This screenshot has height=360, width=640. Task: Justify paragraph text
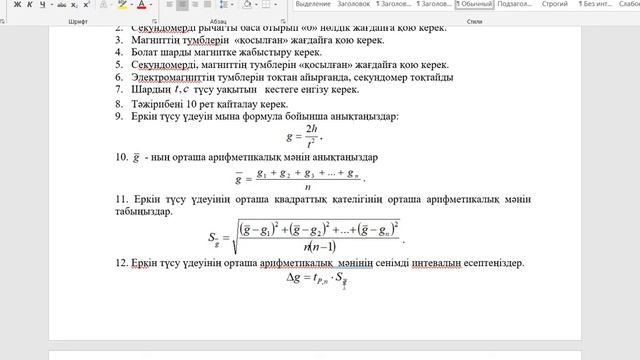point(207,5)
